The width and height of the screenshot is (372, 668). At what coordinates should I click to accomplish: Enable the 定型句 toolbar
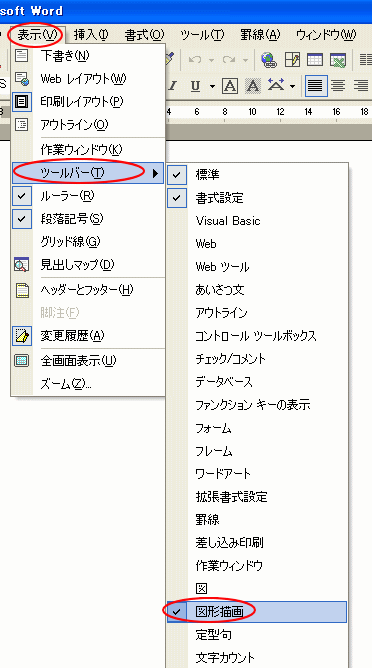(x=257, y=635)
